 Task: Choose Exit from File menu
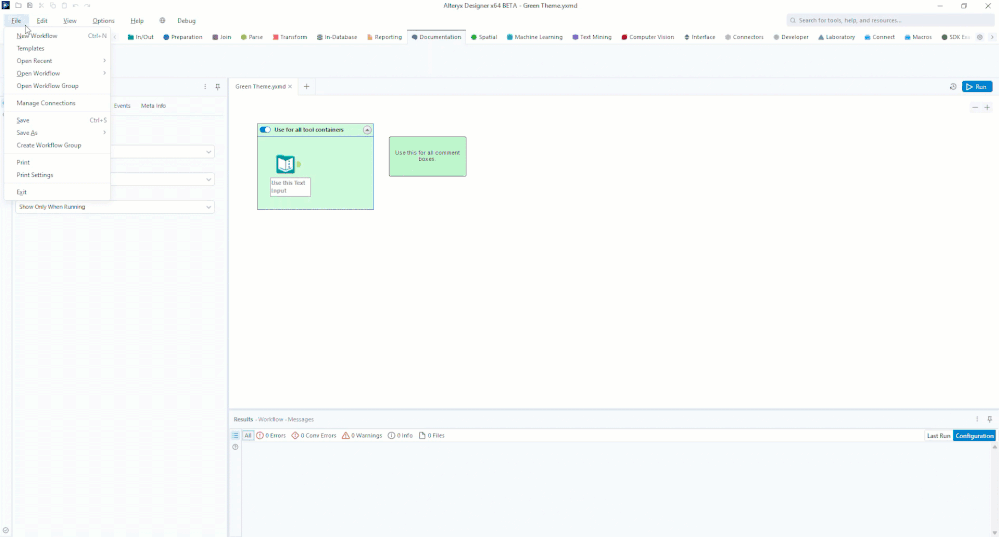pos(57,192)
